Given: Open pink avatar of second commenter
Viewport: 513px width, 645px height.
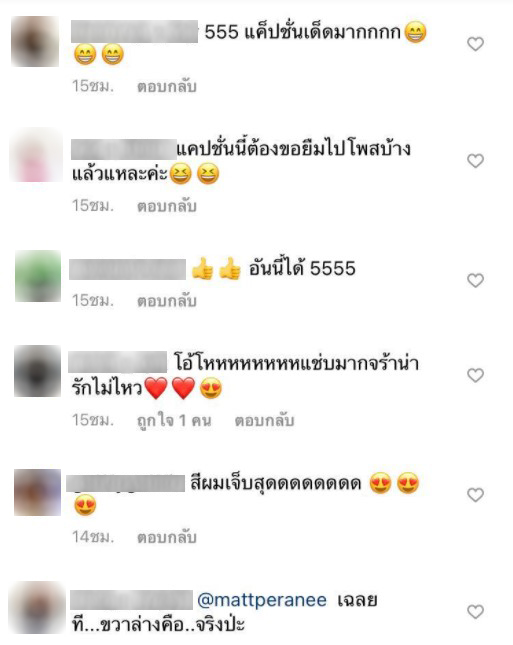Looking at the screenshot, I should (x=36, y=155).
